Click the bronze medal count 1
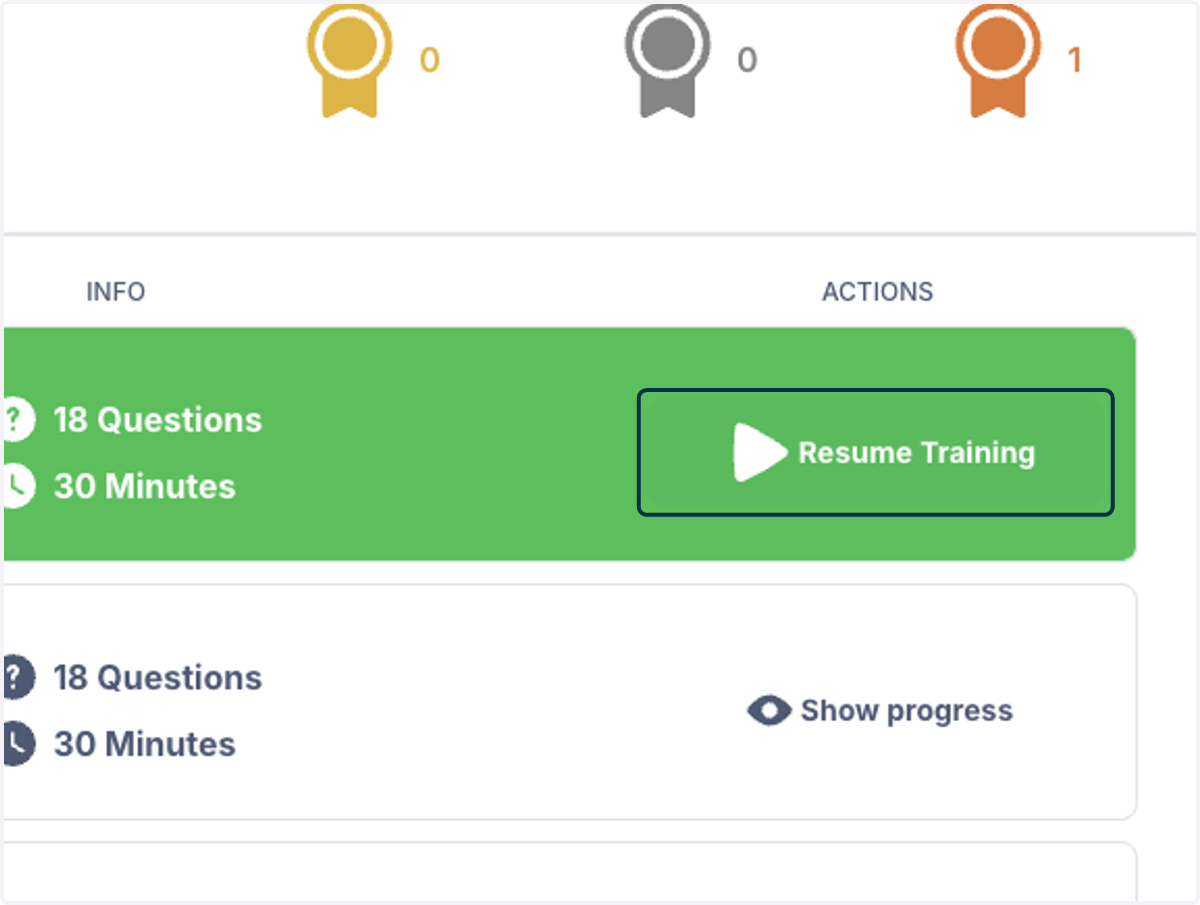The image size is (1200, 905). 1075,61
